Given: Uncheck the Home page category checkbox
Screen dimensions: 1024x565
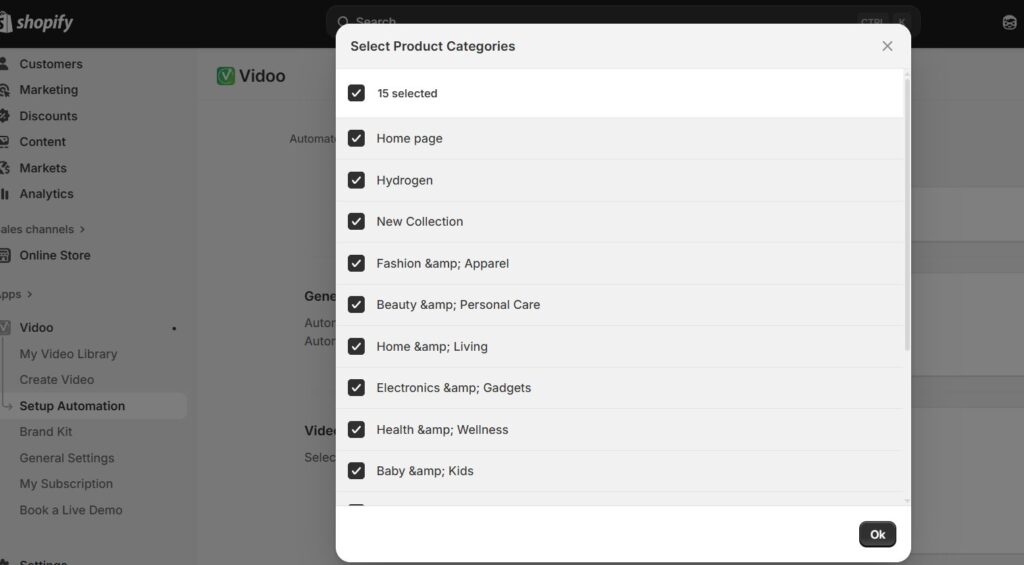Looking at the screenshot, I should click(356, 138).
